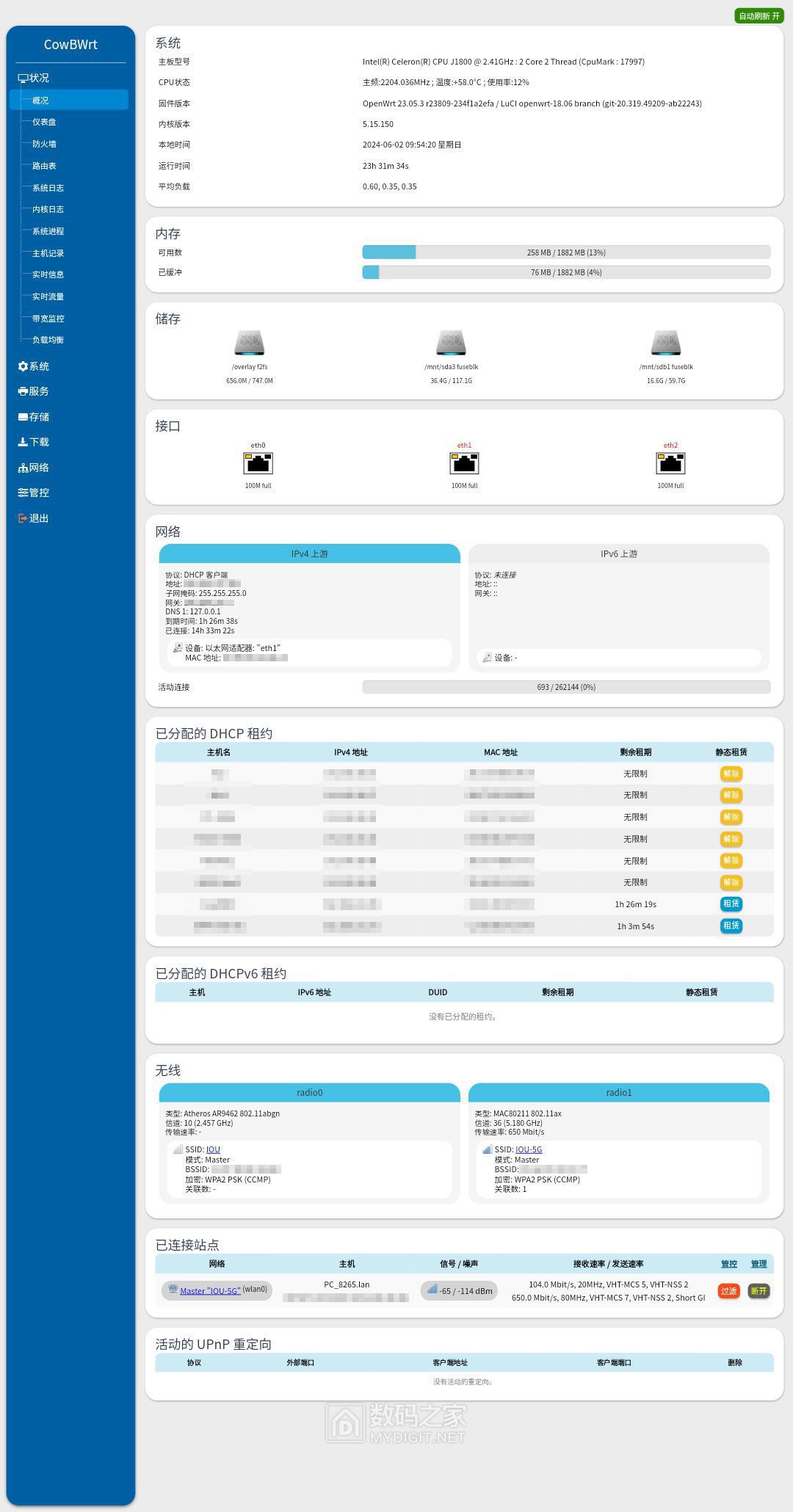This screenshot has width=793, height=1512.
Task: Click the eth2 ethernet port icon
Action: pos(670,463)
